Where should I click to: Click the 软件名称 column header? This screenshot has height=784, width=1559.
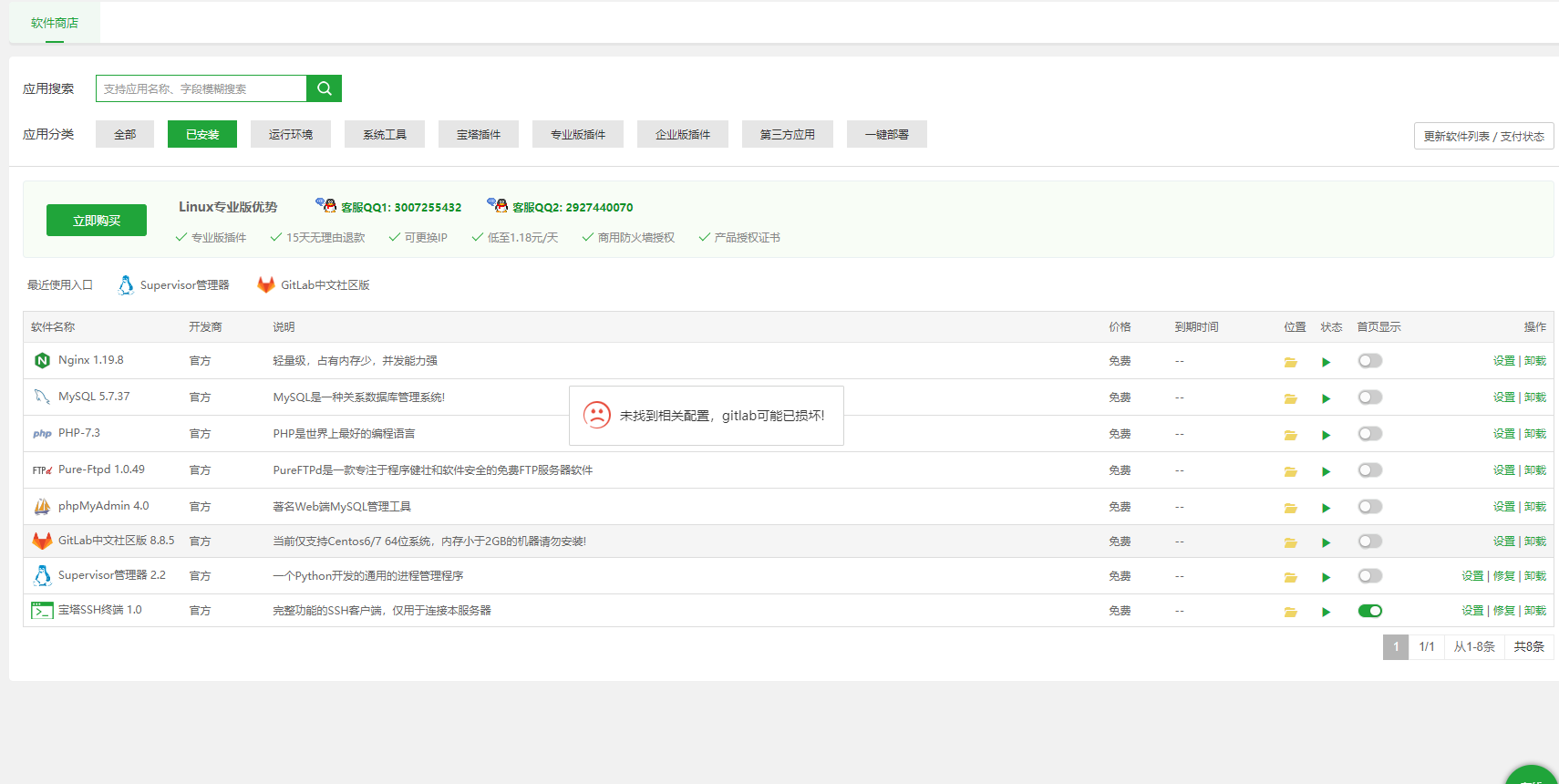point(53,327)
